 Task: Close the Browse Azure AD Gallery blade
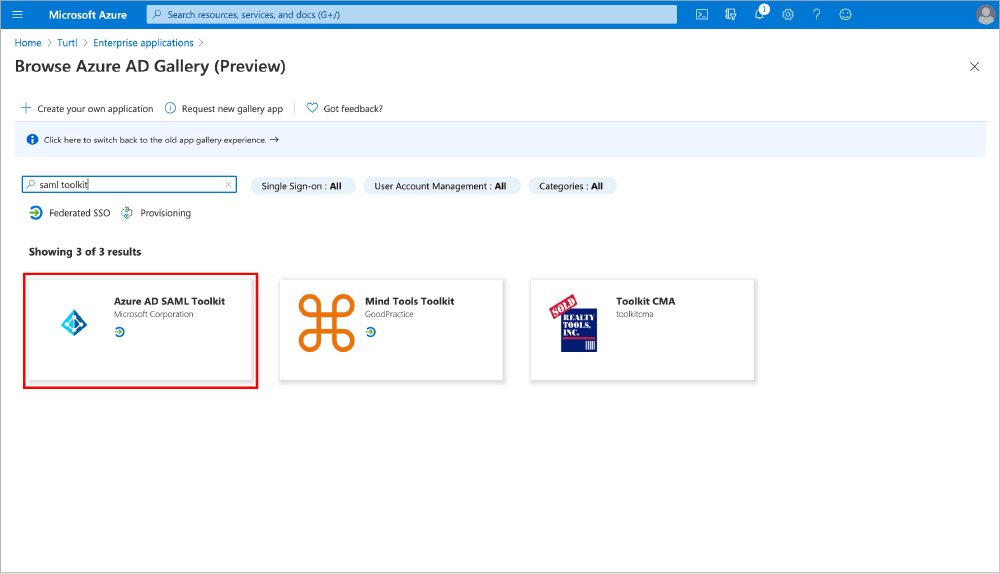[975, 66]
